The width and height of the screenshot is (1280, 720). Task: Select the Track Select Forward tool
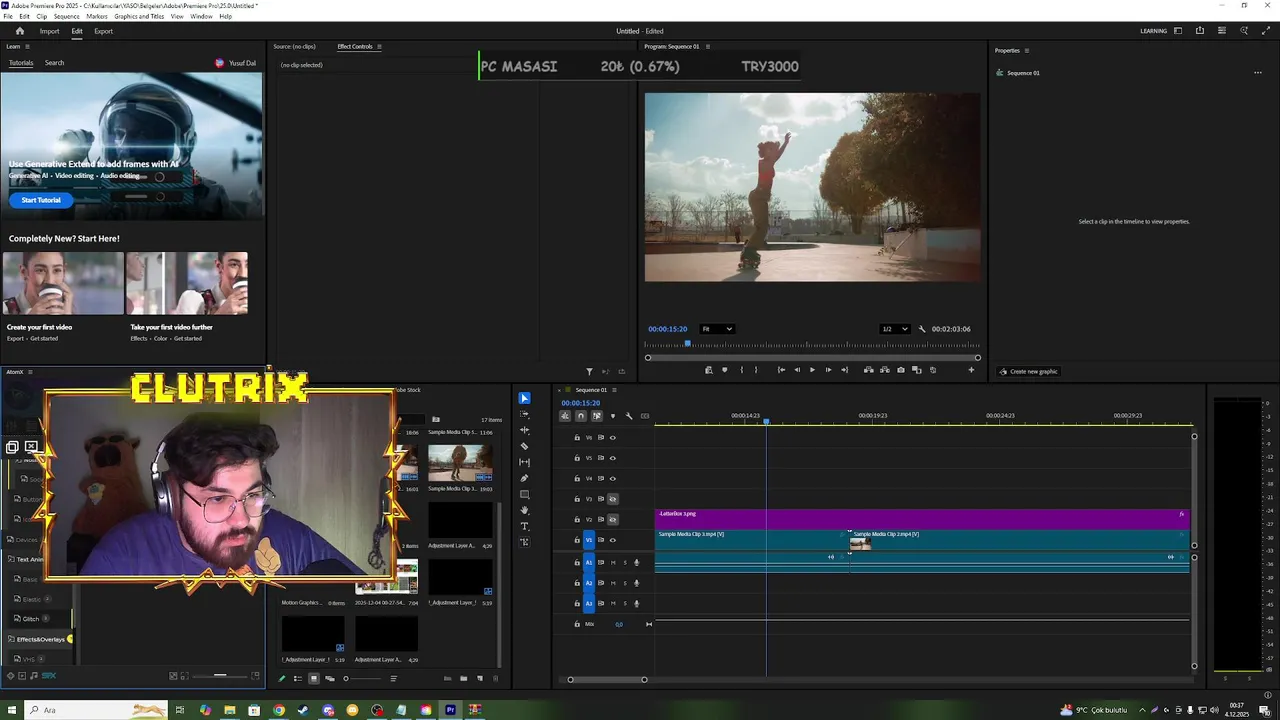tap(524, 414)
